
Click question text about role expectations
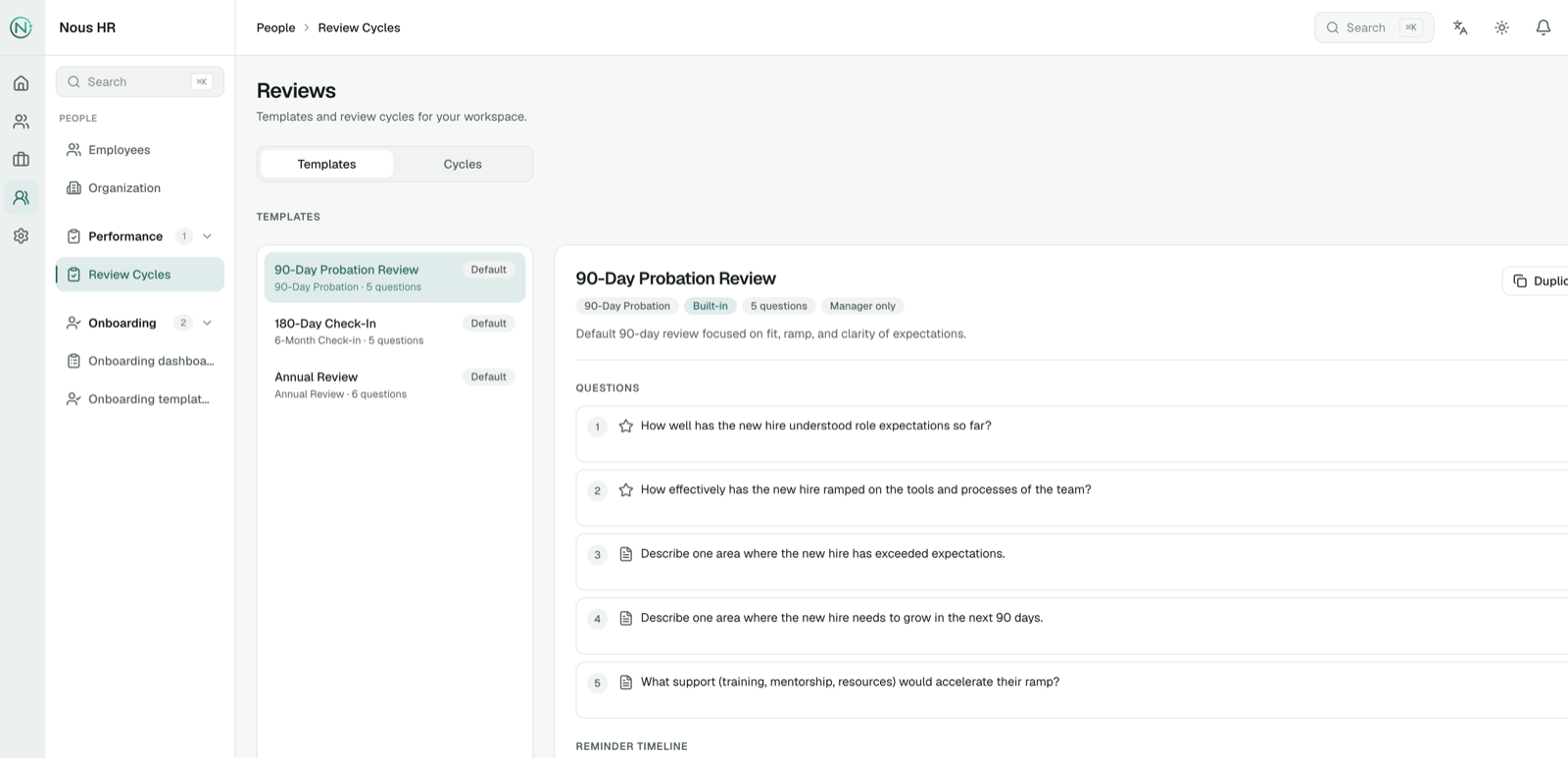(816, 426)
